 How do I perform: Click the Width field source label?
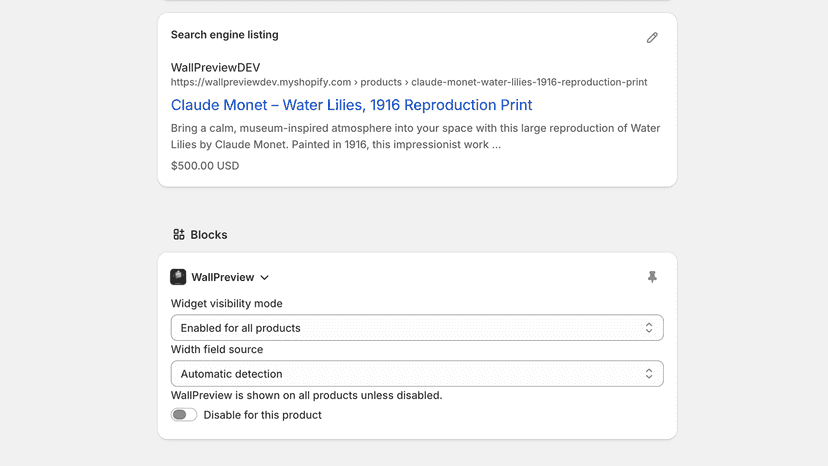coord(217,349)
